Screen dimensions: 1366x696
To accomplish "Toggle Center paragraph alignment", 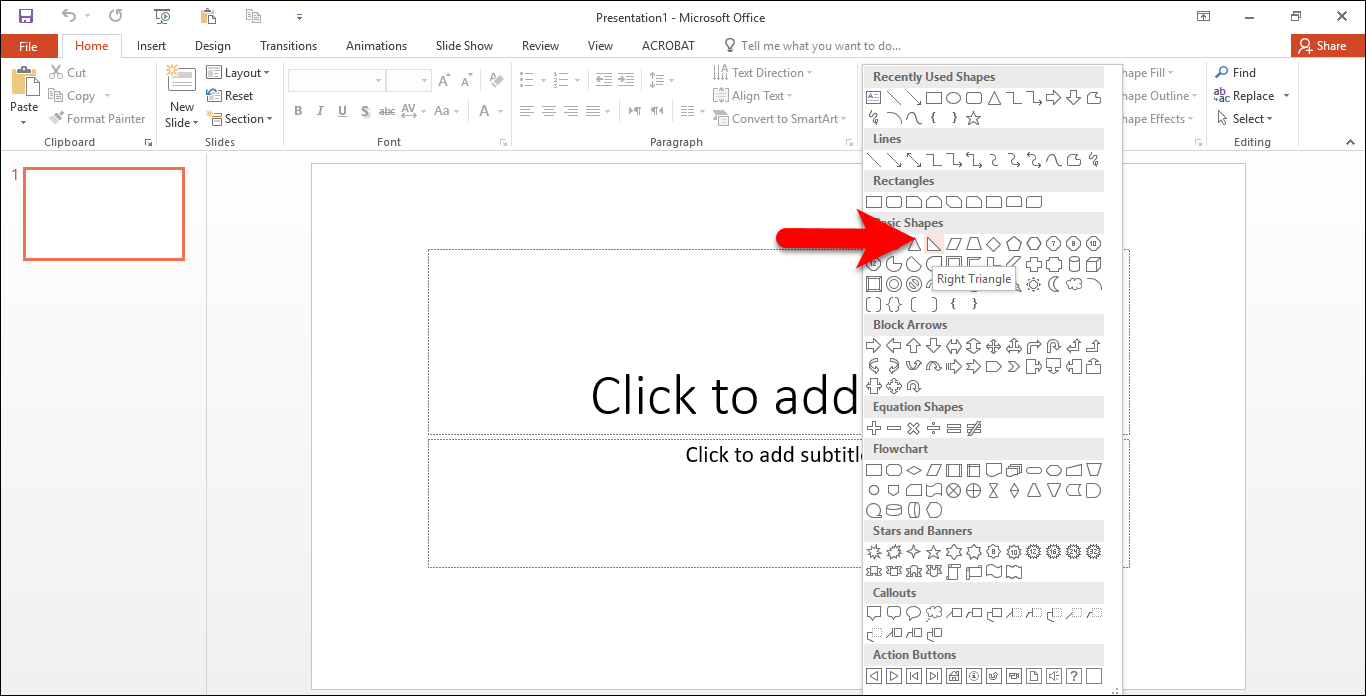I will click(548, 111).
